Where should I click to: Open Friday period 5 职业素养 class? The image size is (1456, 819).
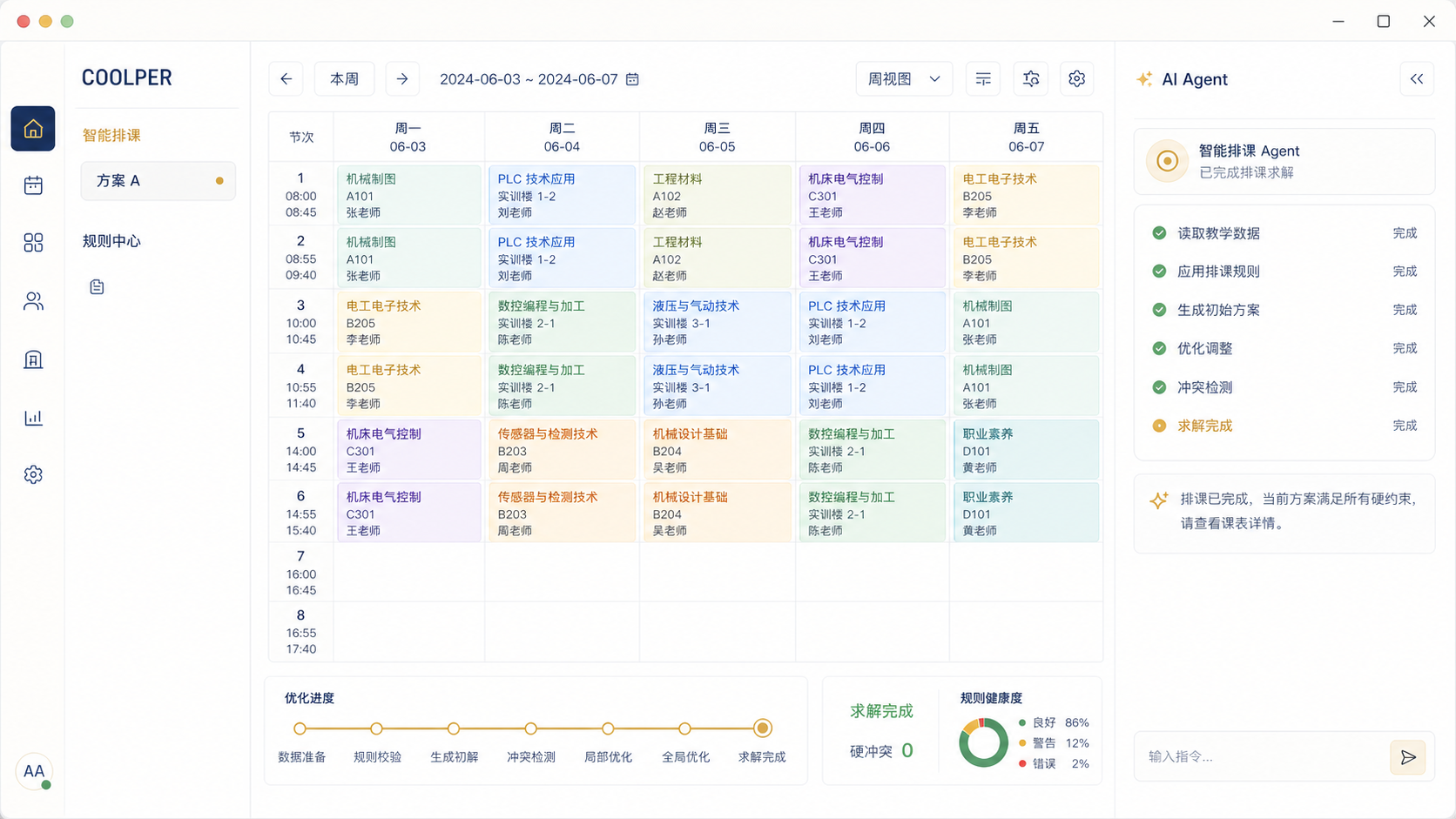coord(1026,450)
